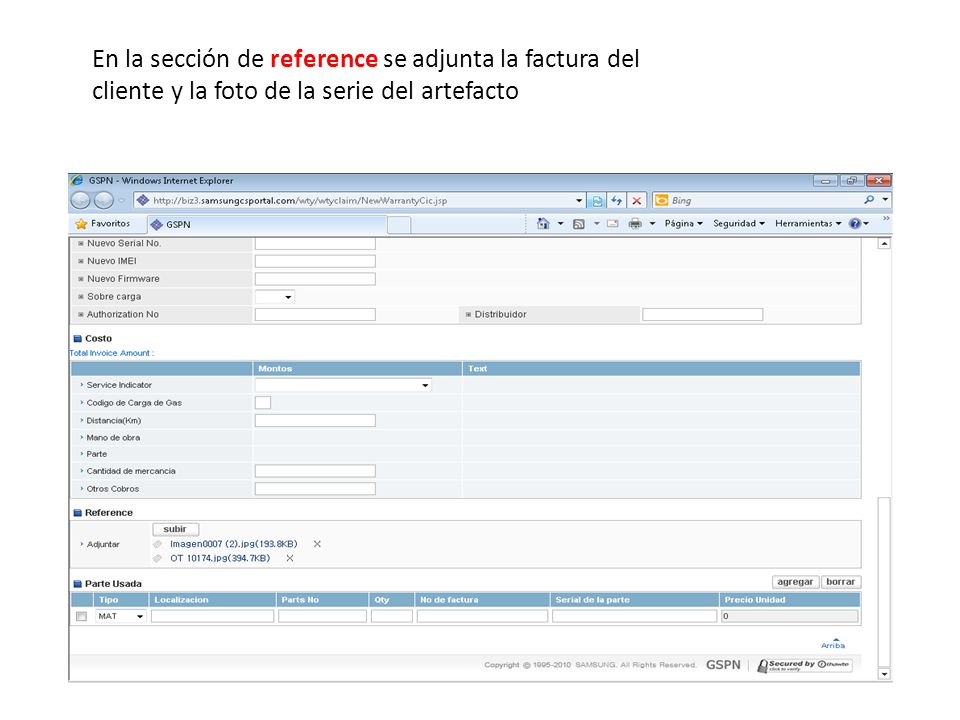Click the Nuevo IMEI field
The image size is (960, 720).
point(315,261)
